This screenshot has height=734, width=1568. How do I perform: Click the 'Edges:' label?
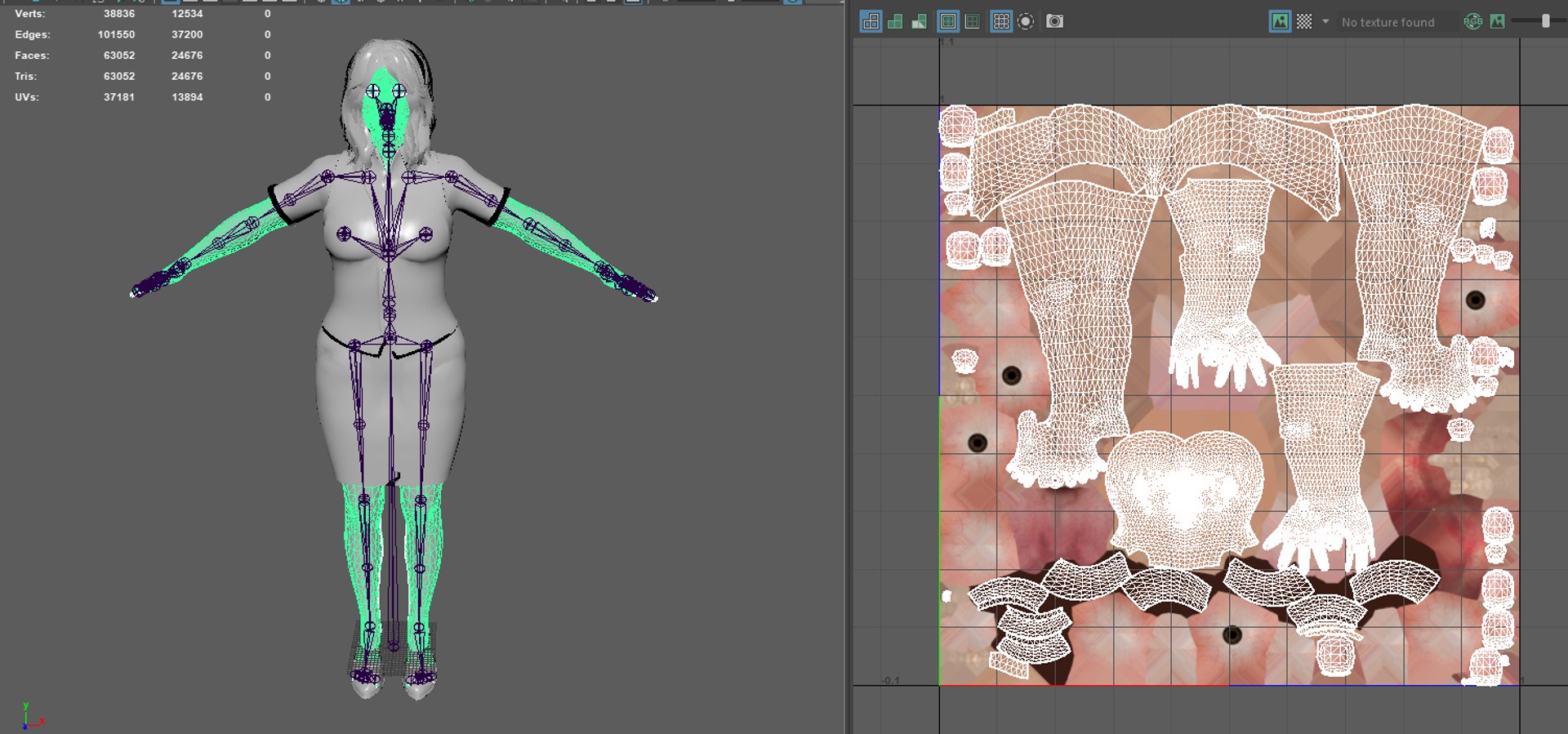(33, 34)
